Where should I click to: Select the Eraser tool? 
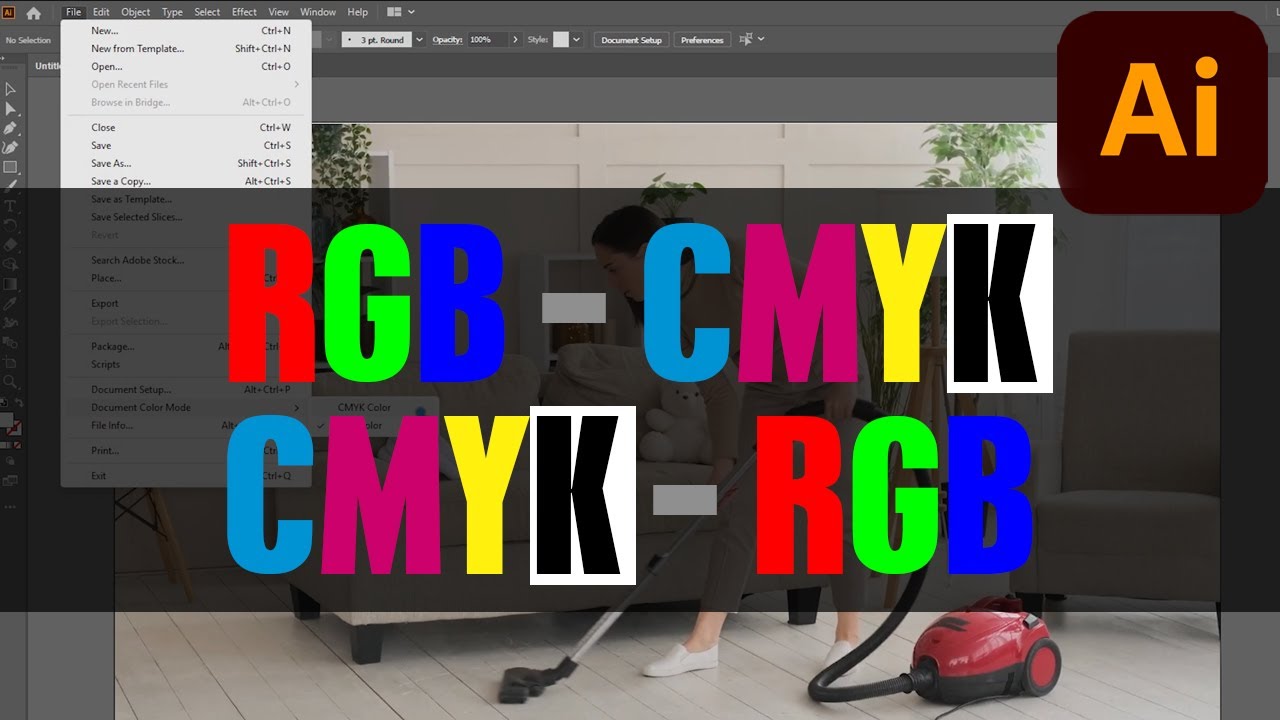point(11,244)
